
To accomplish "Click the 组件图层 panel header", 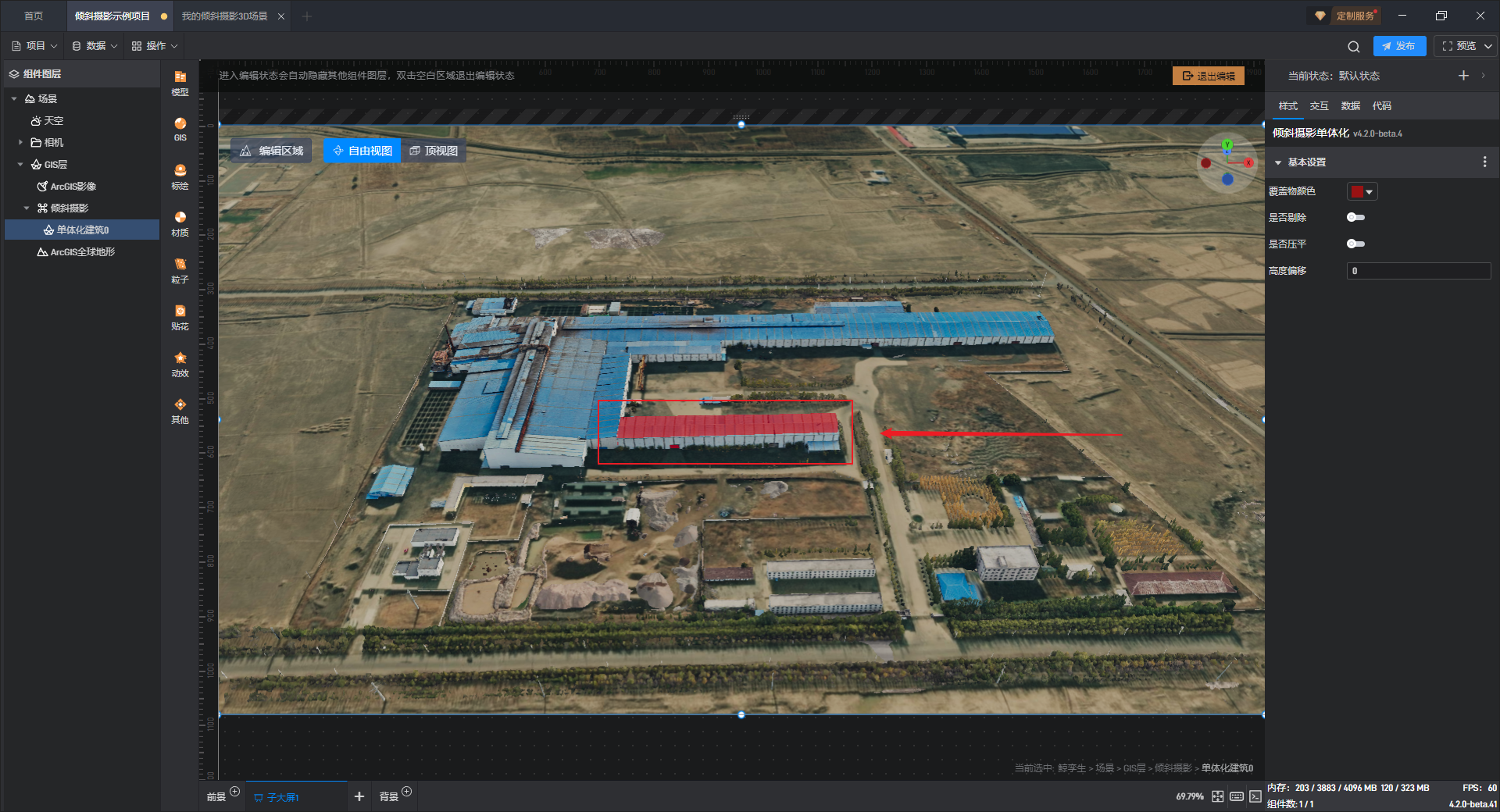I will (x=82, y=74).
